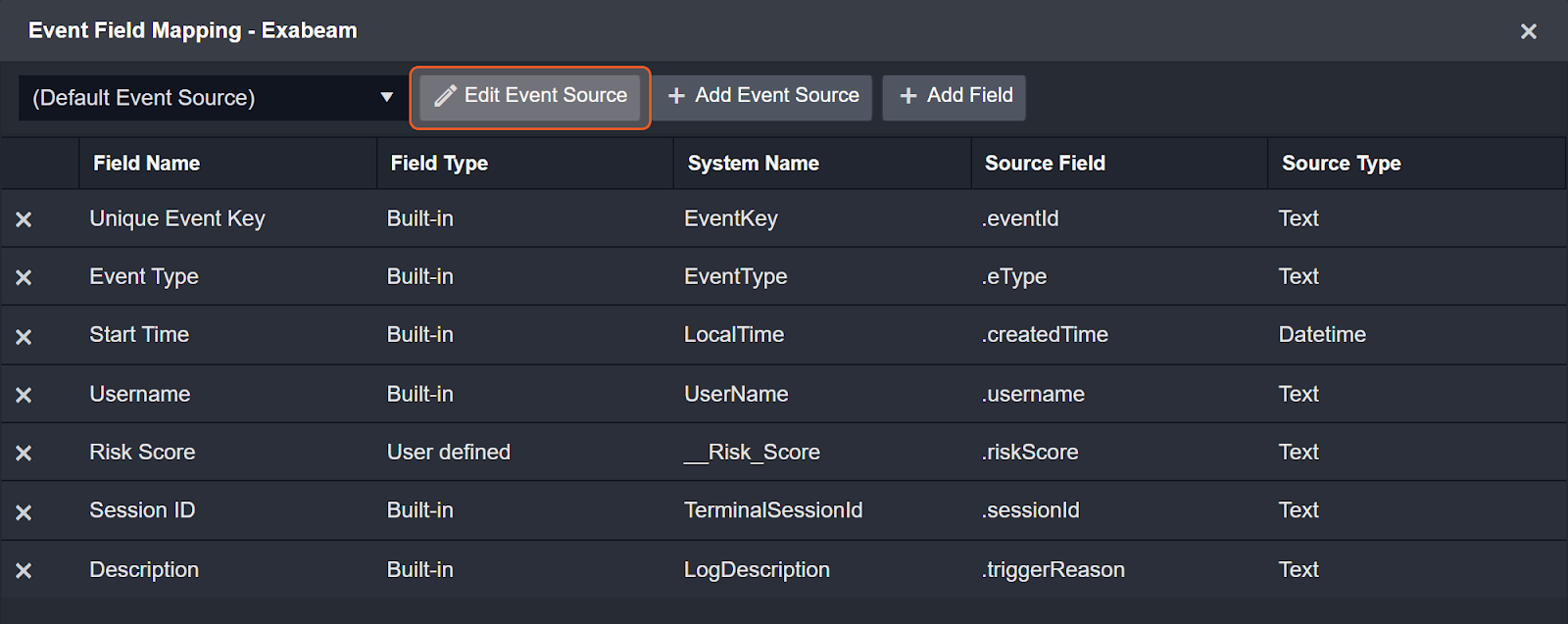The image size is (1568, 624).
Task: Remove the Description field row
Action: (24, 570)
